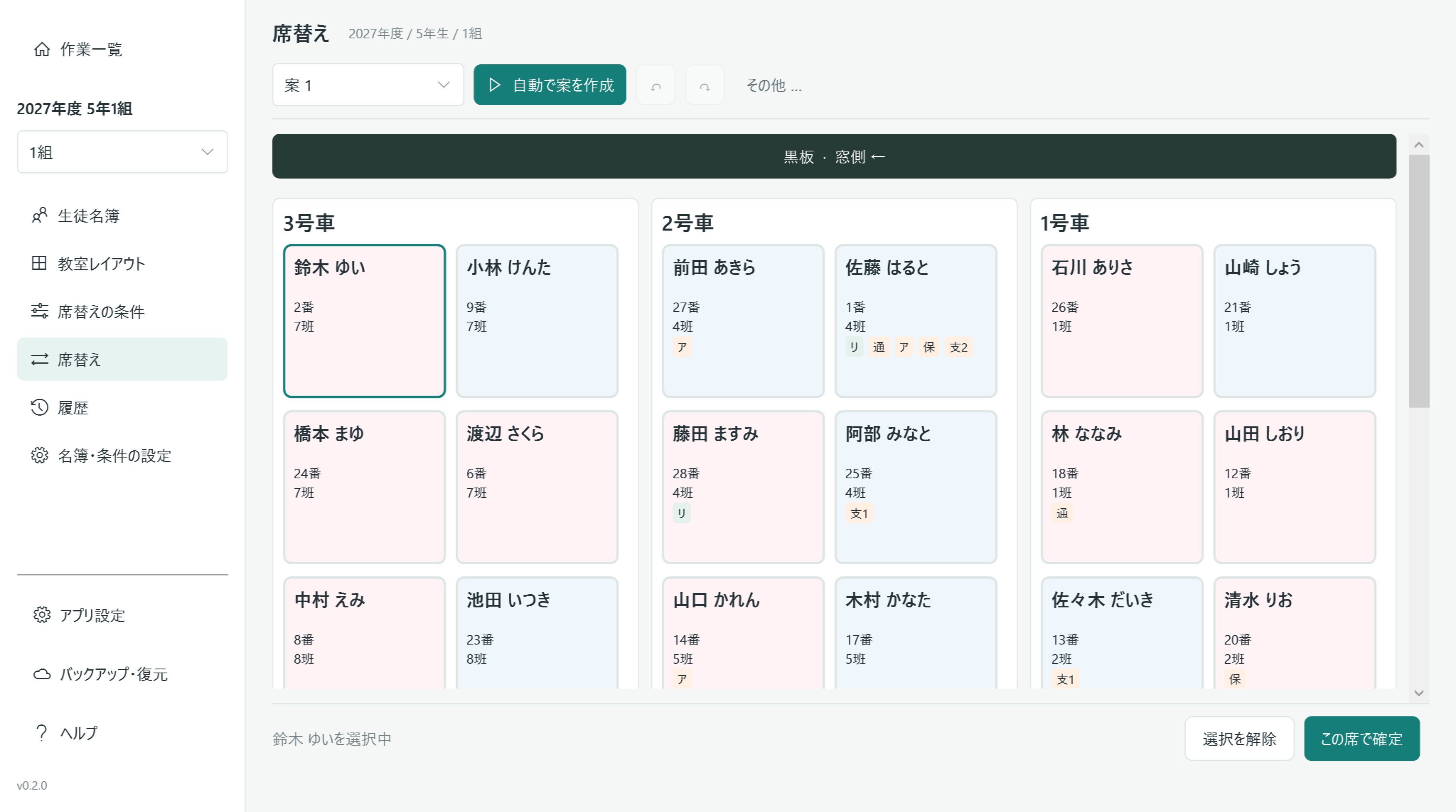Open the その他 ... menu

tap(774, 86)
